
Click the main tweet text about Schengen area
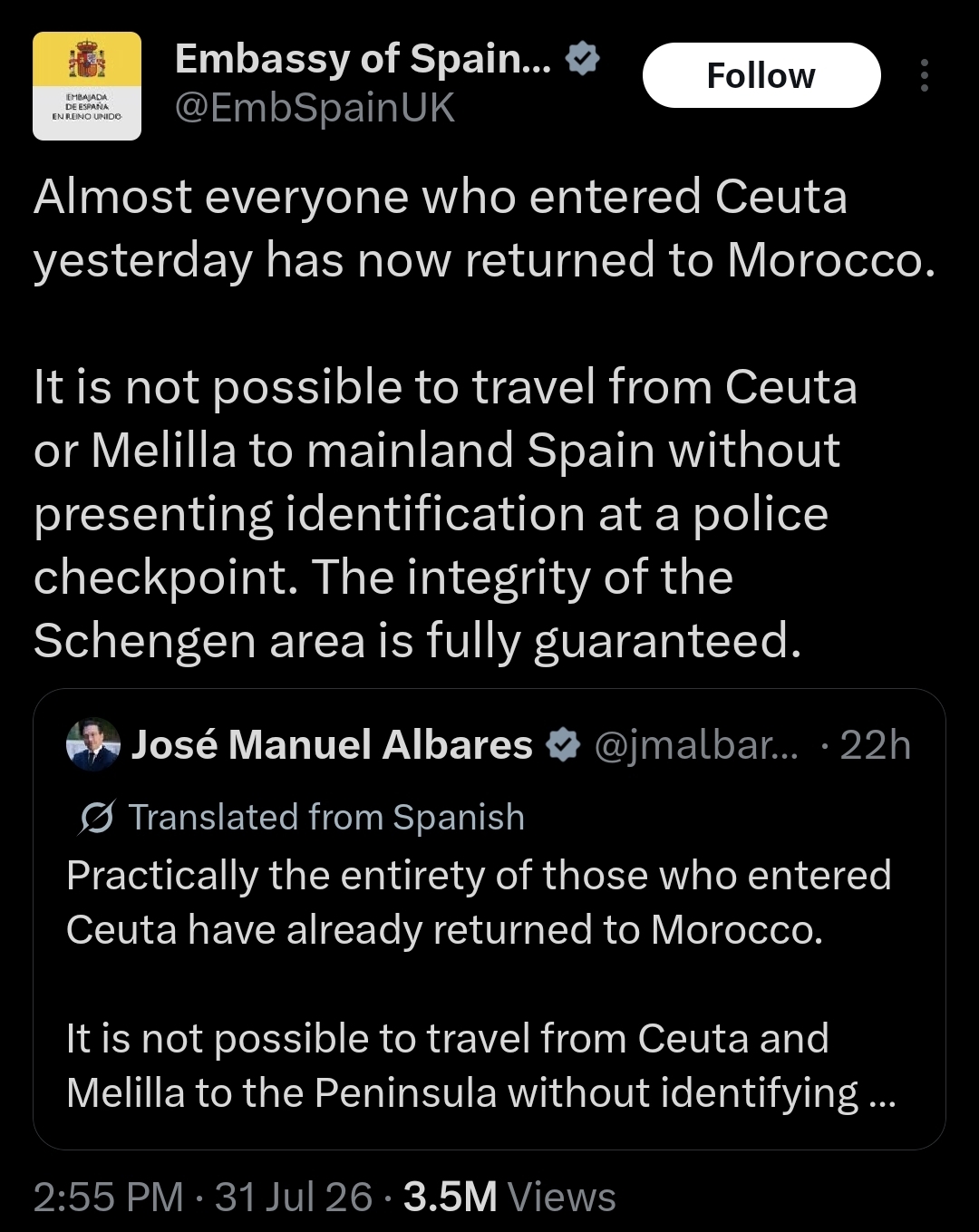click(x=445, y=513)
